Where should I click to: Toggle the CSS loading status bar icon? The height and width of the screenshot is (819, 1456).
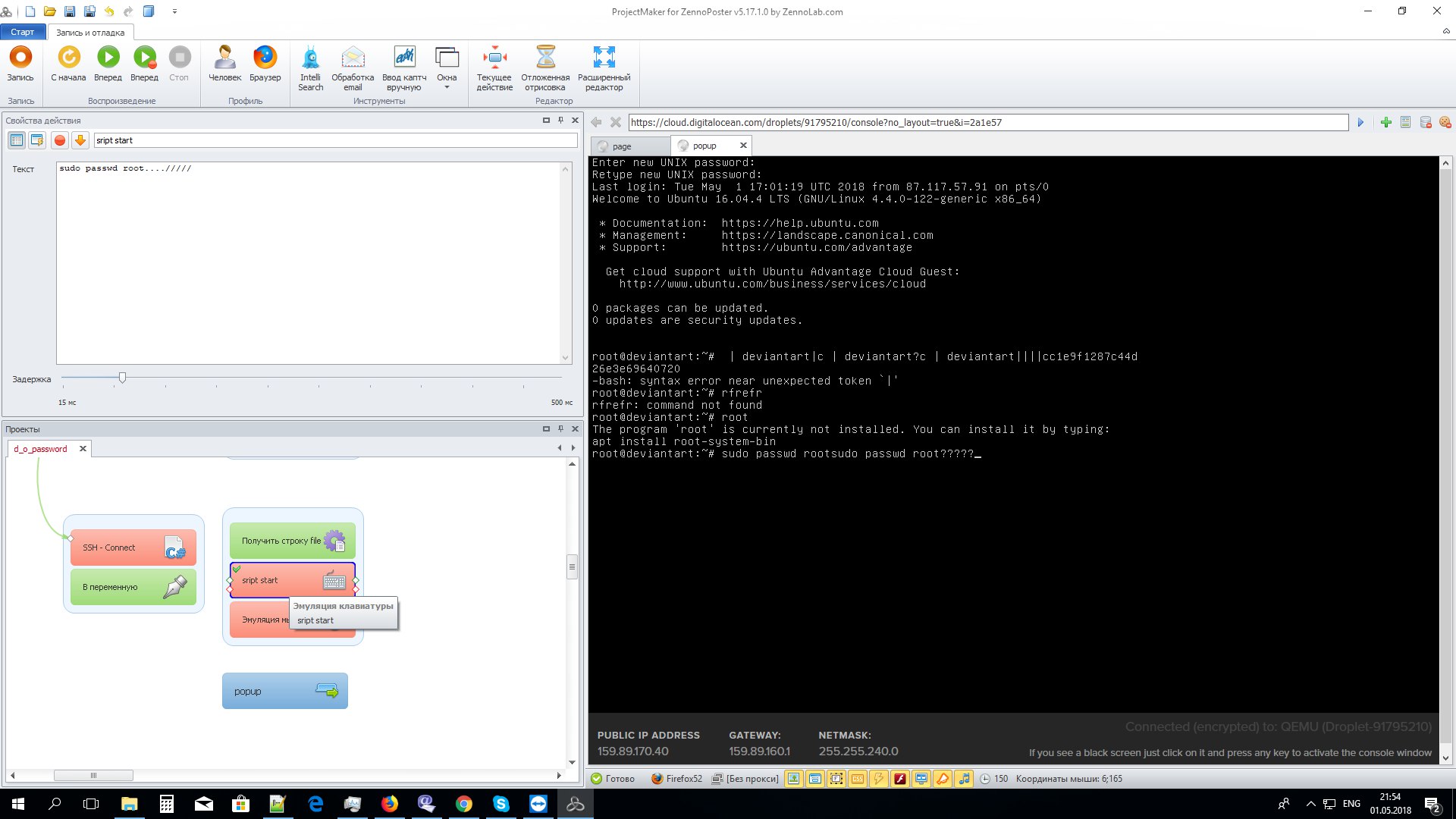click(x=858, y=778)
